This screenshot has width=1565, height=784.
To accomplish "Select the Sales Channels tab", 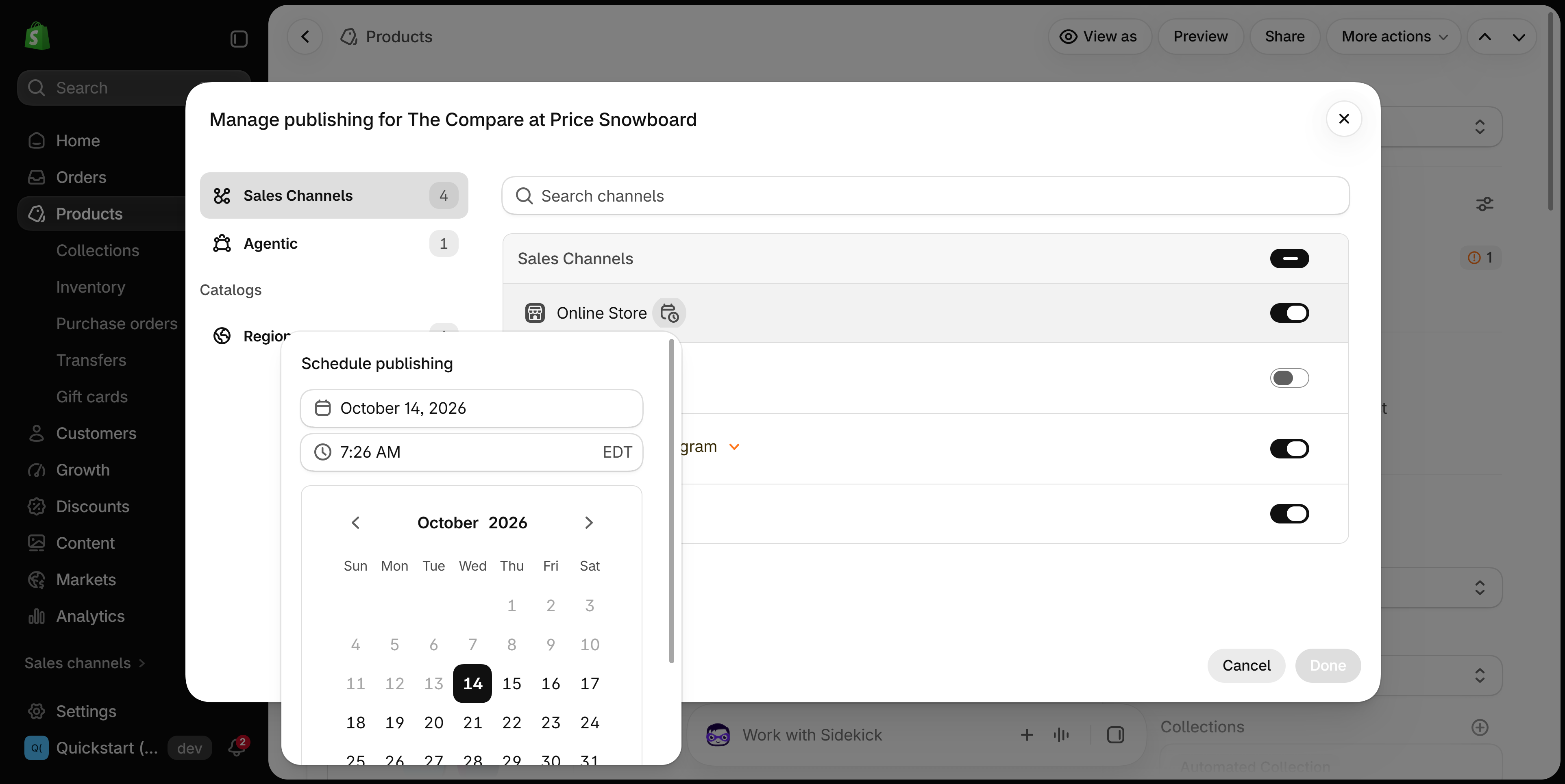I will [334, 195].
